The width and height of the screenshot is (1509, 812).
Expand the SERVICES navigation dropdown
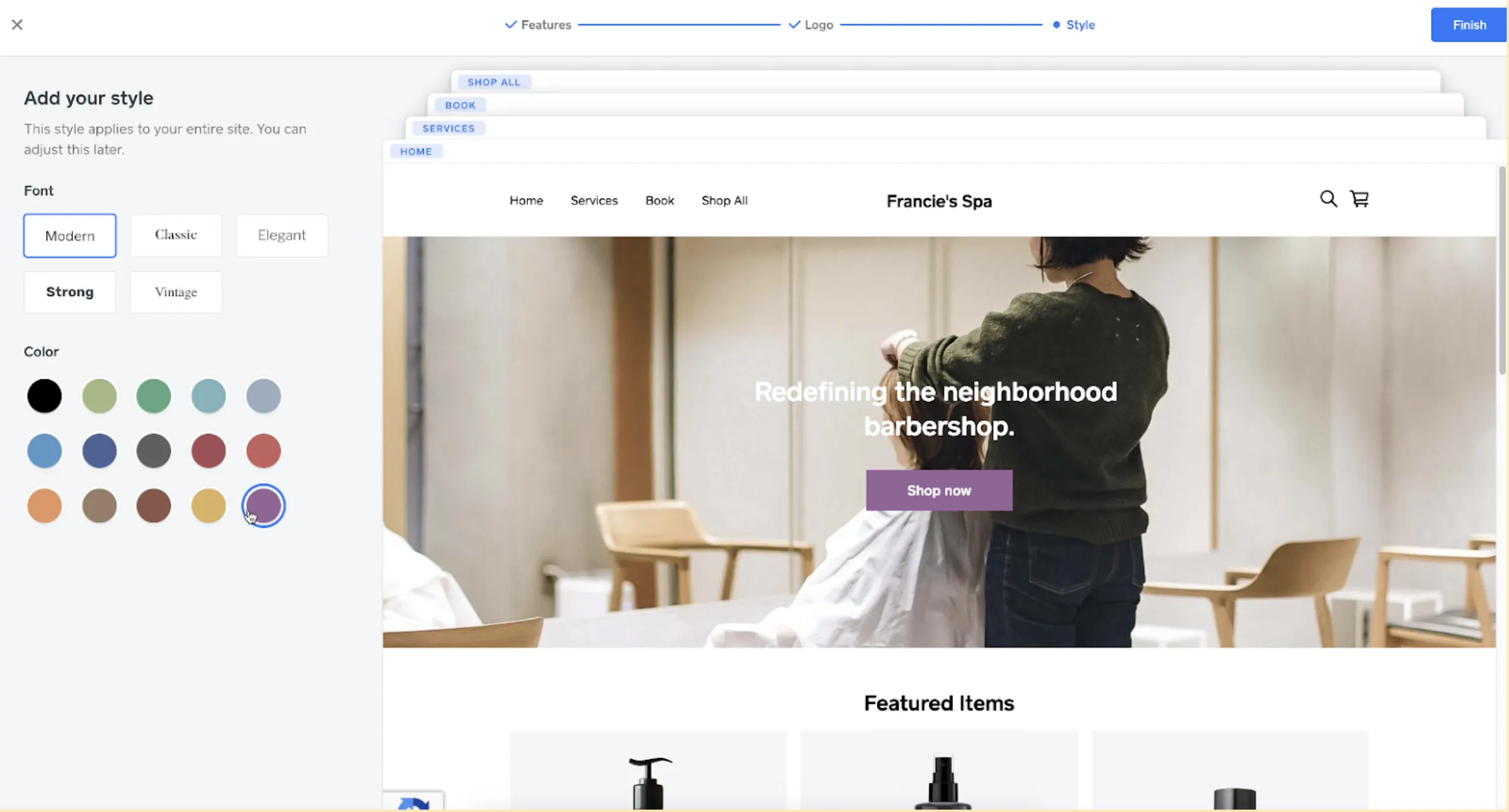pyautogui.click(x=448, y=127)
